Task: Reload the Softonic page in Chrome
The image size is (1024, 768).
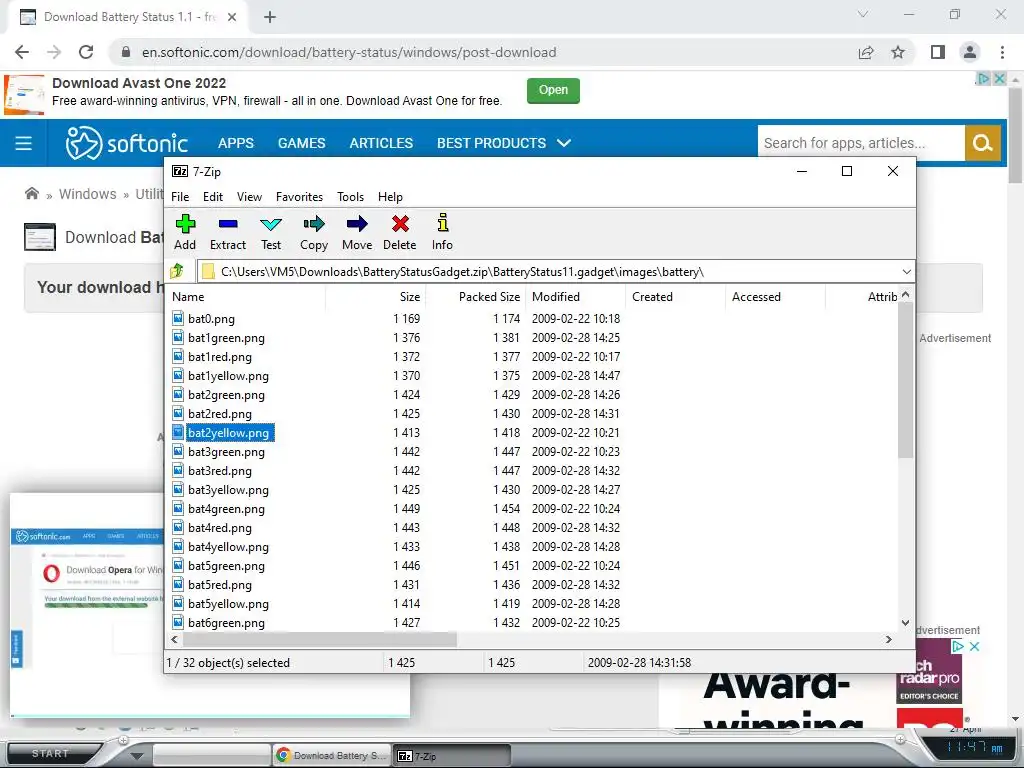Action: coord(86,52)
